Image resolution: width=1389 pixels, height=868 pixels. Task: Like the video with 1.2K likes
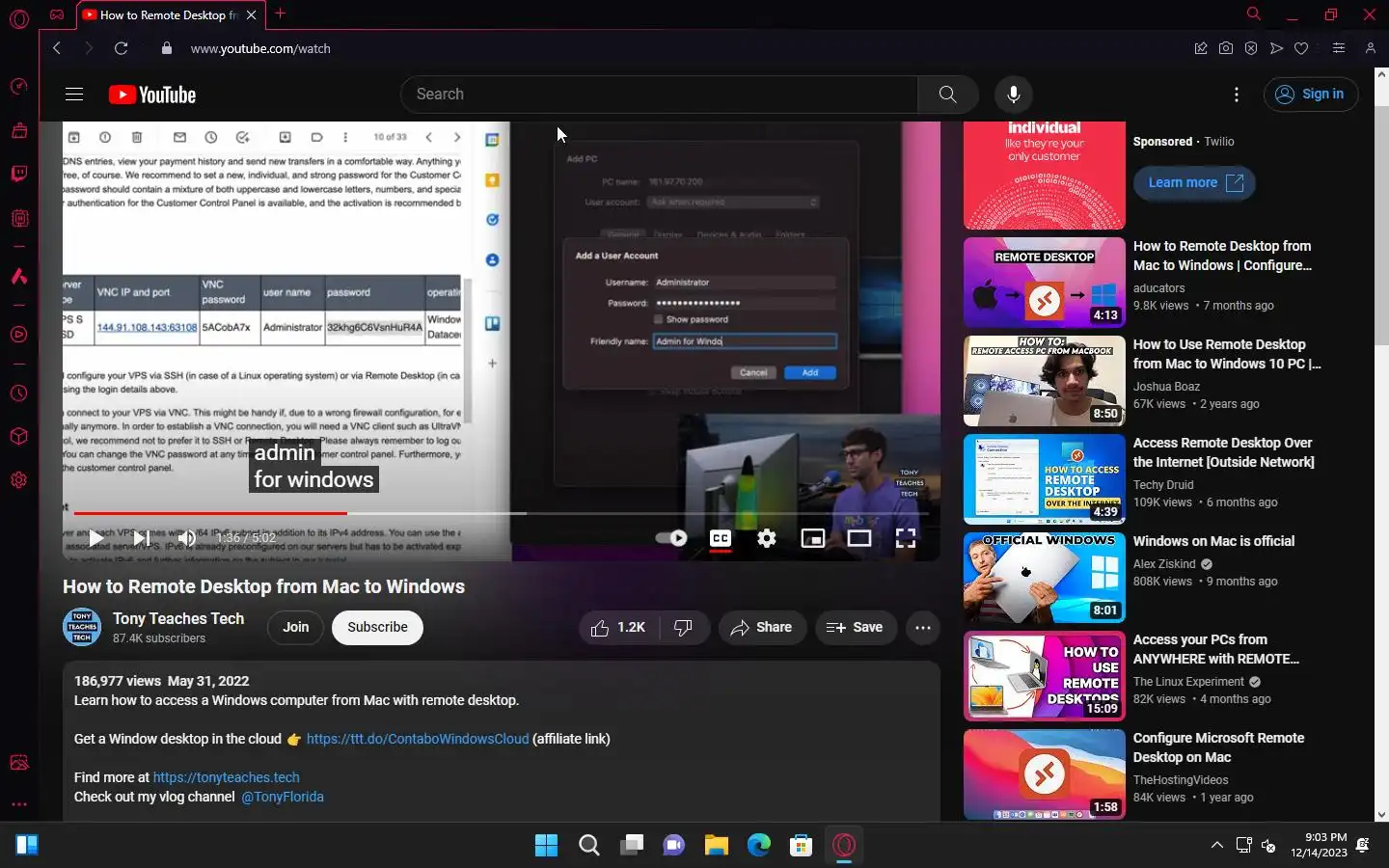coord(618,628)
